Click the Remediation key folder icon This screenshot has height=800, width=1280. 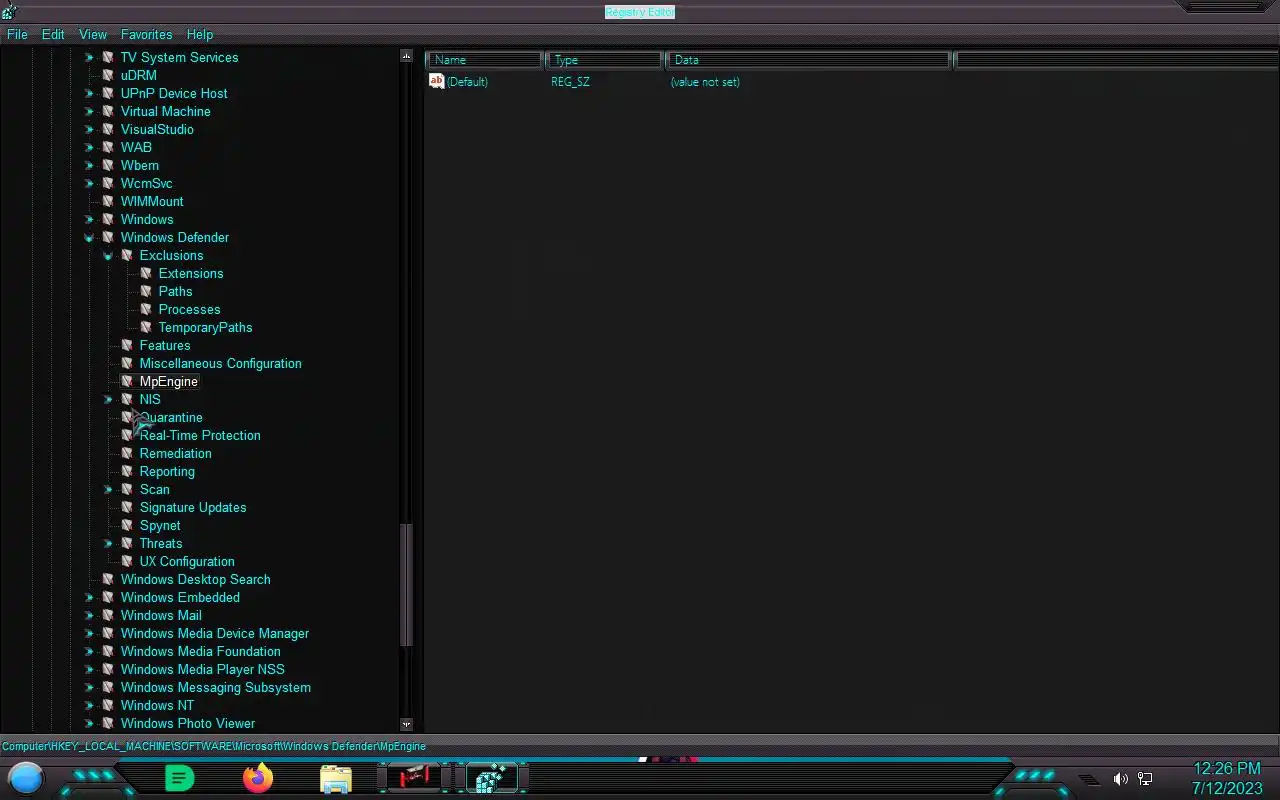(x=127, y=453)
